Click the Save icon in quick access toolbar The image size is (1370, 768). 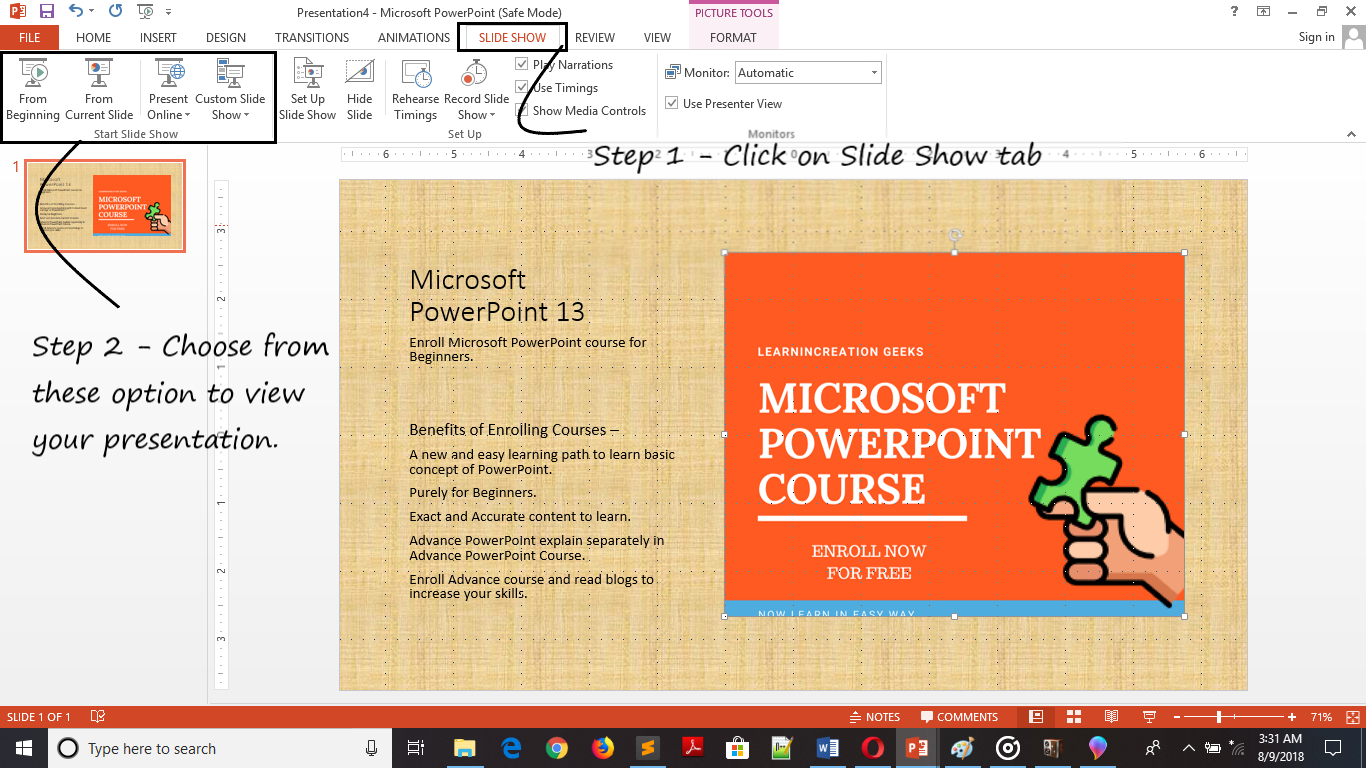pyautogui.click(x=47, y=12)
